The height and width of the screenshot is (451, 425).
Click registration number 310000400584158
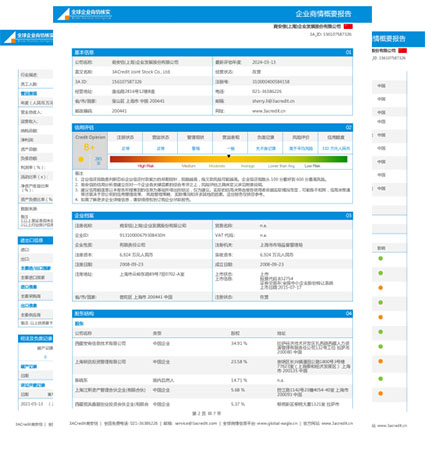click(271, 82)
